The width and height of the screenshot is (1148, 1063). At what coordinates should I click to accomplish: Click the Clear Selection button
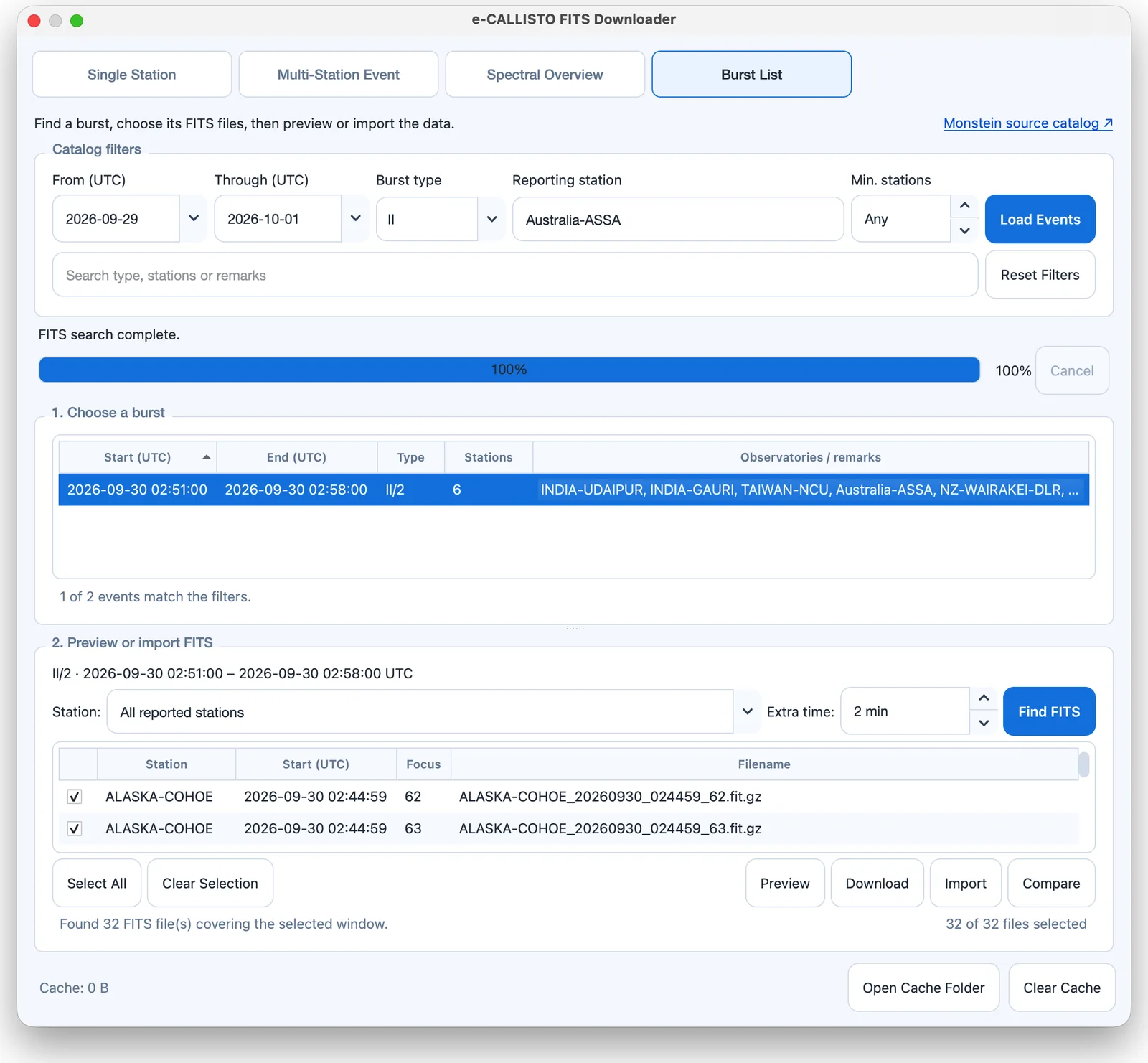[210, 883]
